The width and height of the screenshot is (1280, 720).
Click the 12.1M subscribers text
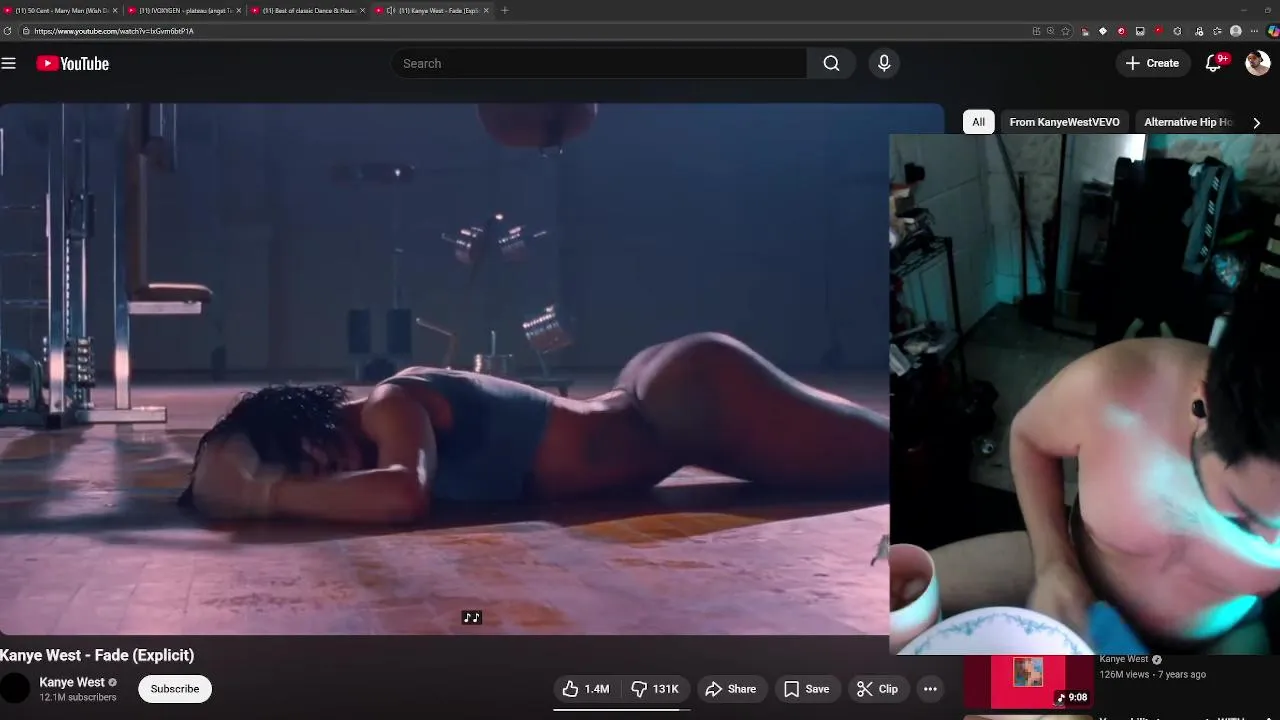(78, 697)
